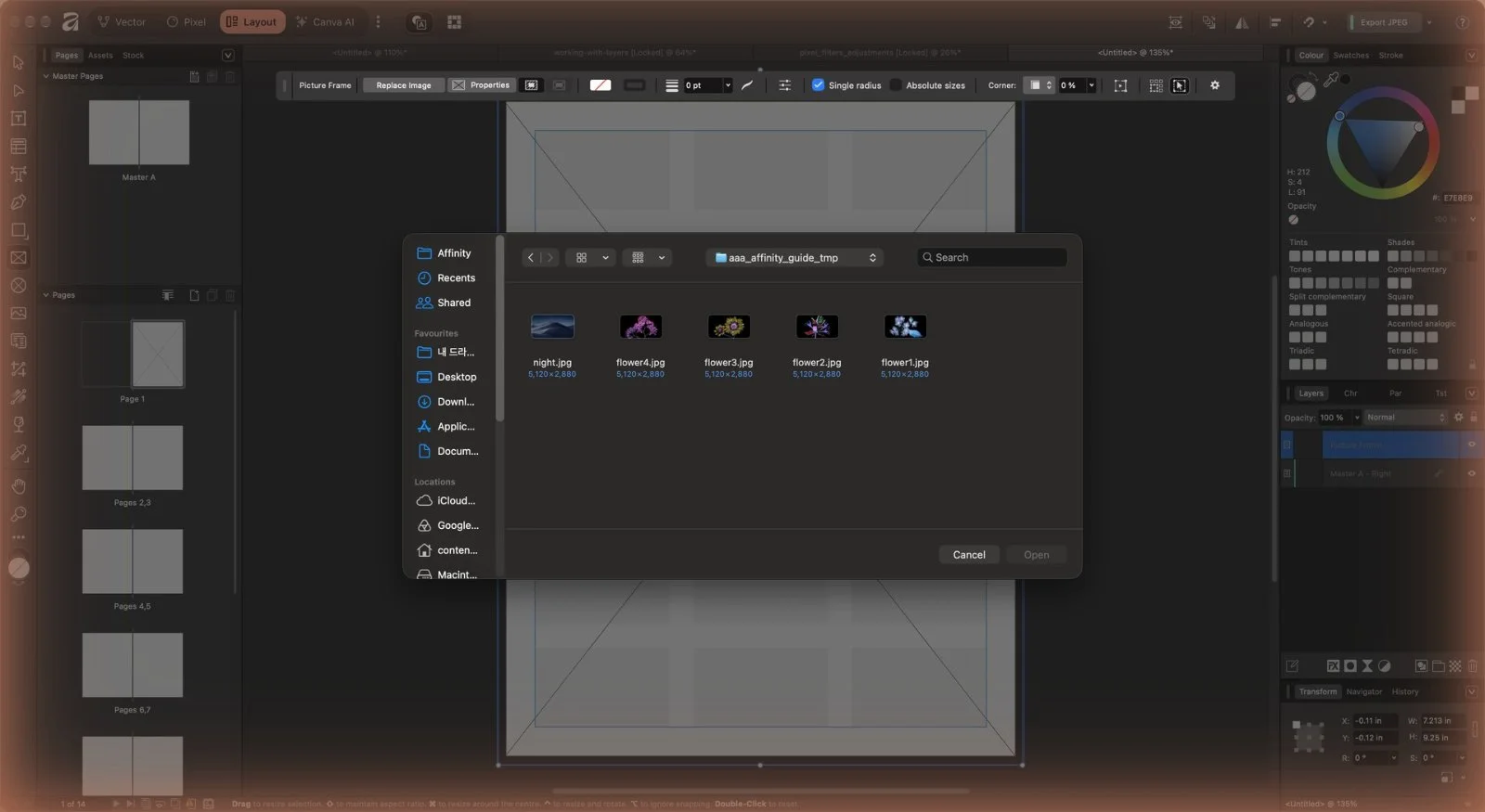This screenshot has width=1485, height=812.
Task: Open the stroke width 0 pt dropdown
Action: [x=728, y=85]
